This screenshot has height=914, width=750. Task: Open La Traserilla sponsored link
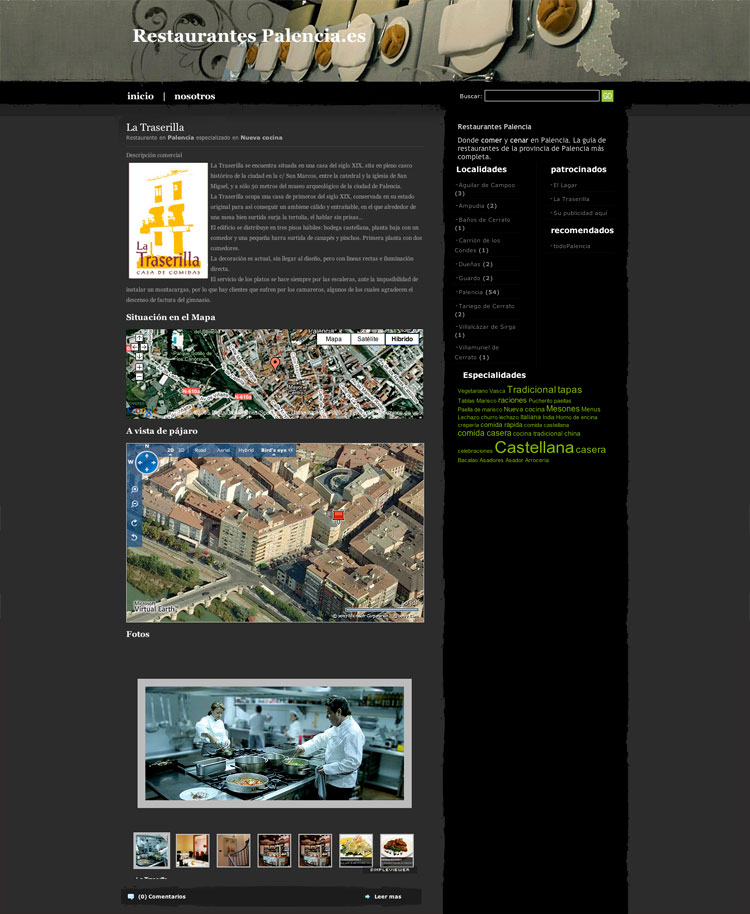pos(570,199)
